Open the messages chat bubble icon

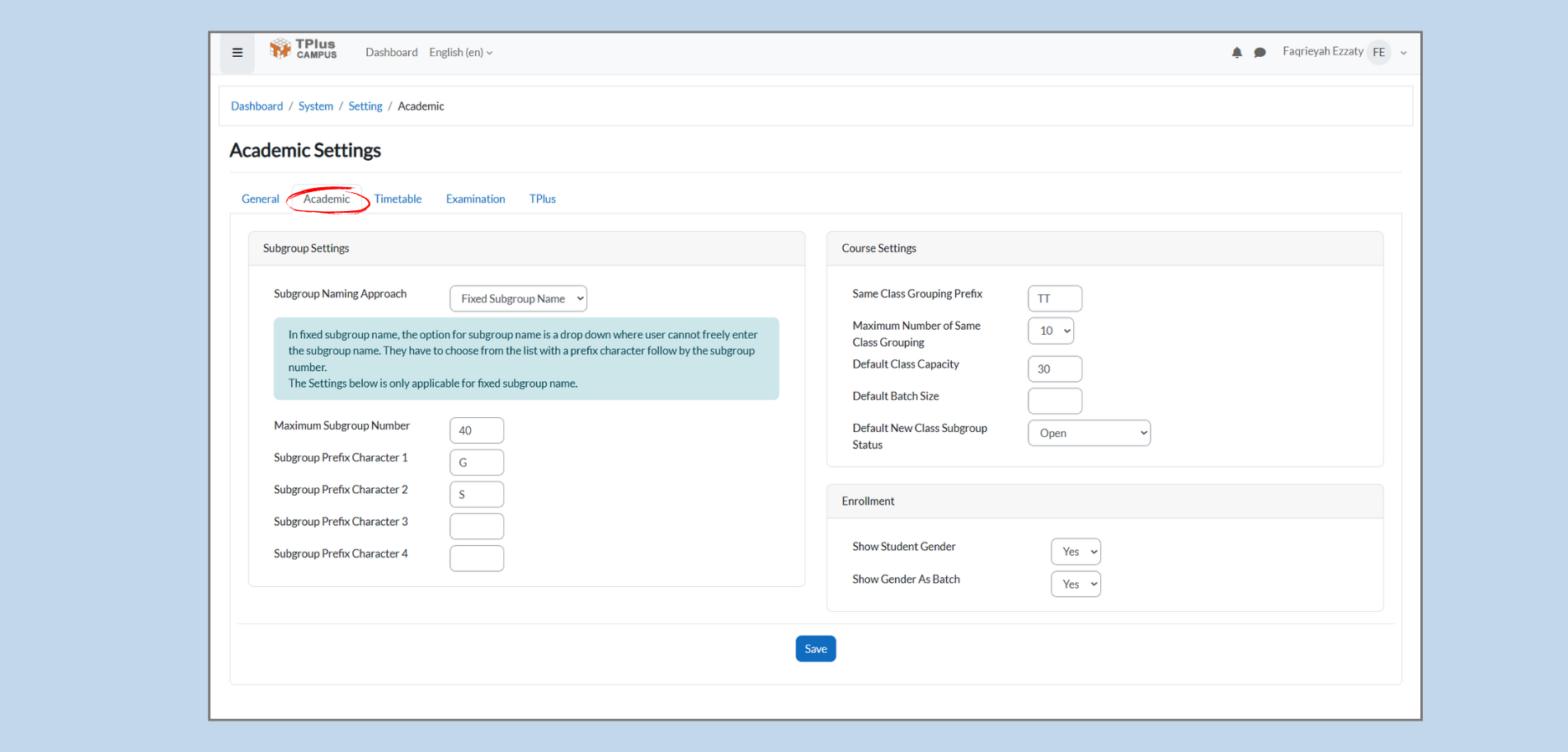tap(1260, 53)
